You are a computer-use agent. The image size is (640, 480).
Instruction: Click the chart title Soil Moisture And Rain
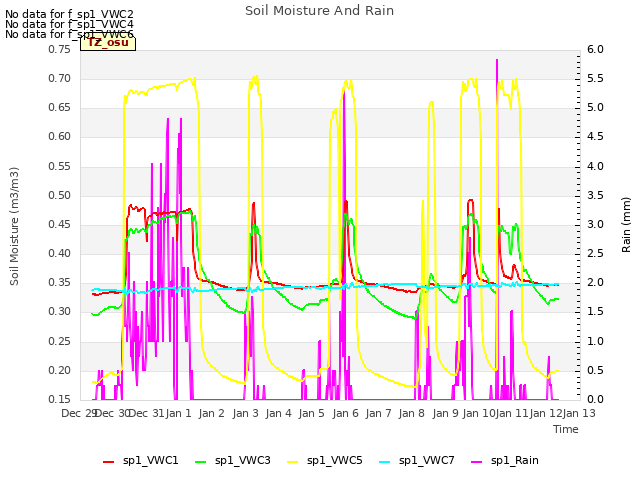(320, 11)
